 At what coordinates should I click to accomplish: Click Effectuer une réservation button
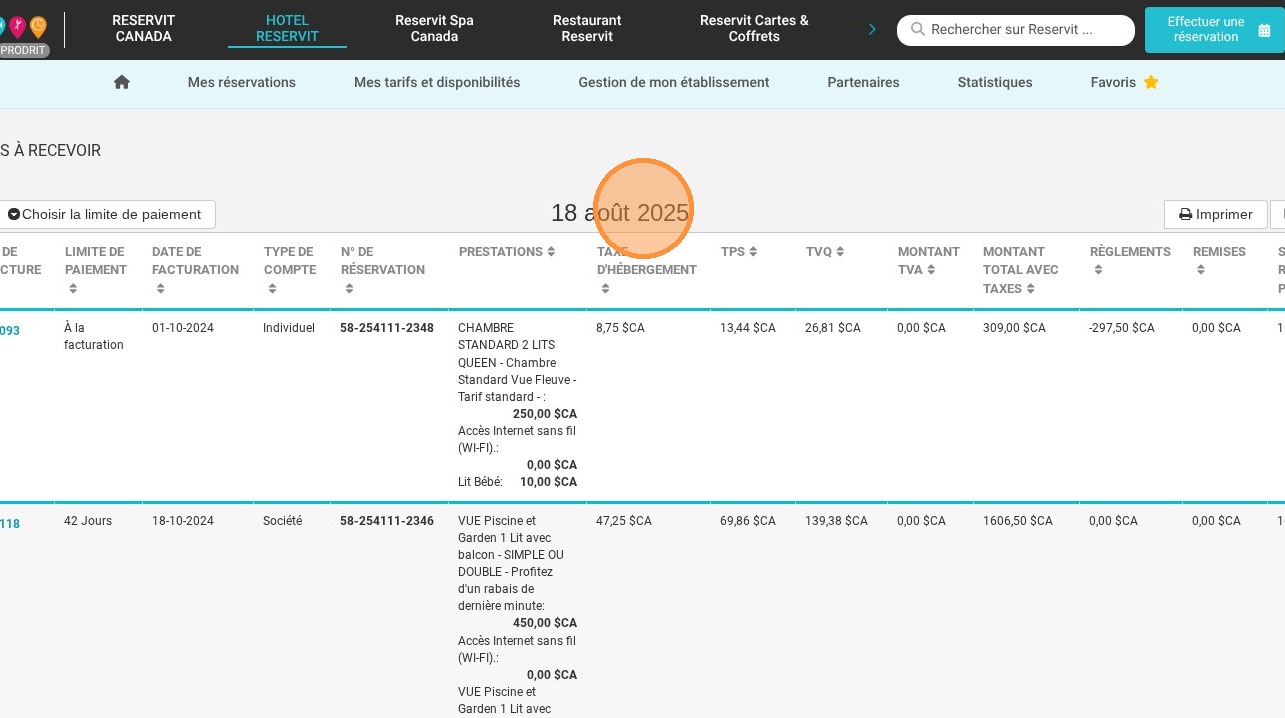point(1215,29)
